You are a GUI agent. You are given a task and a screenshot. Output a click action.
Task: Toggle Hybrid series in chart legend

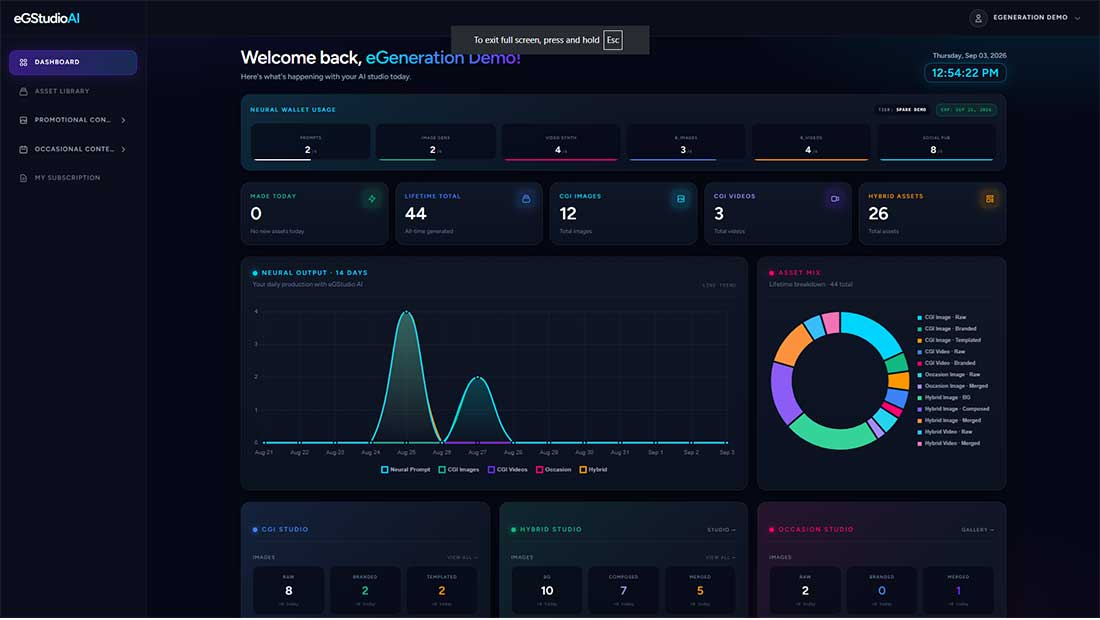593,470
